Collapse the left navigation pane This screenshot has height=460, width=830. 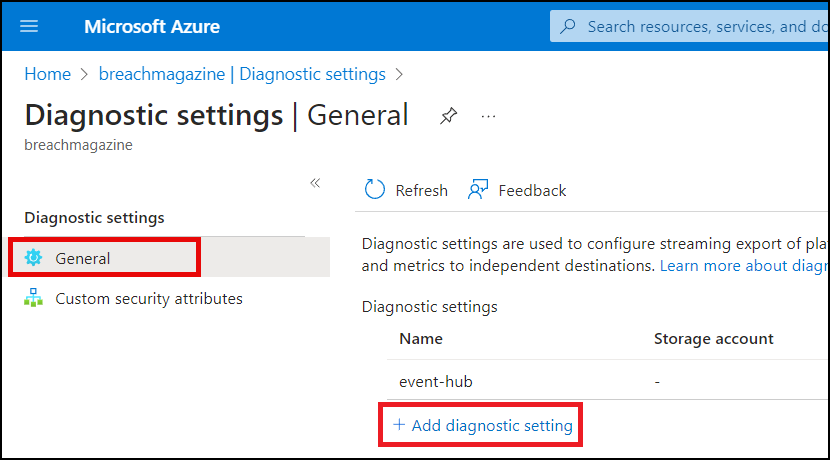pyautogui.click(x=315, y=183)
